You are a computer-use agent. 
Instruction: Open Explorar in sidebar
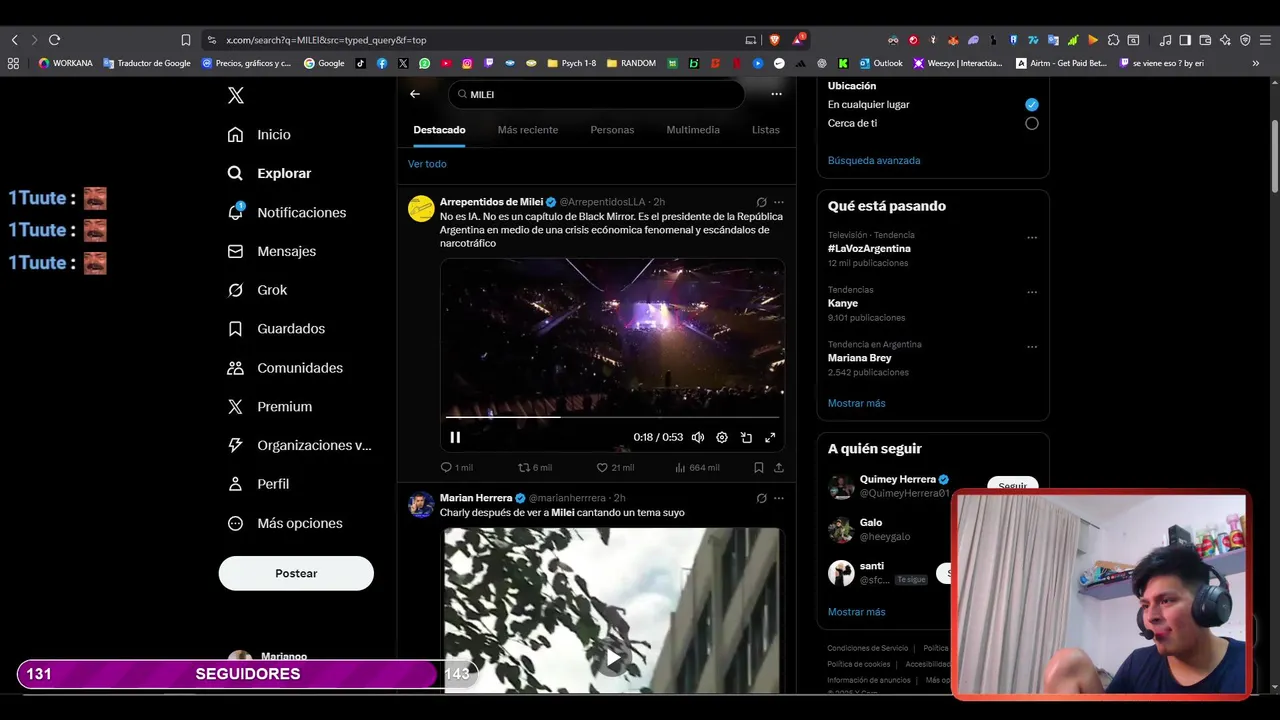click(269, 173)
